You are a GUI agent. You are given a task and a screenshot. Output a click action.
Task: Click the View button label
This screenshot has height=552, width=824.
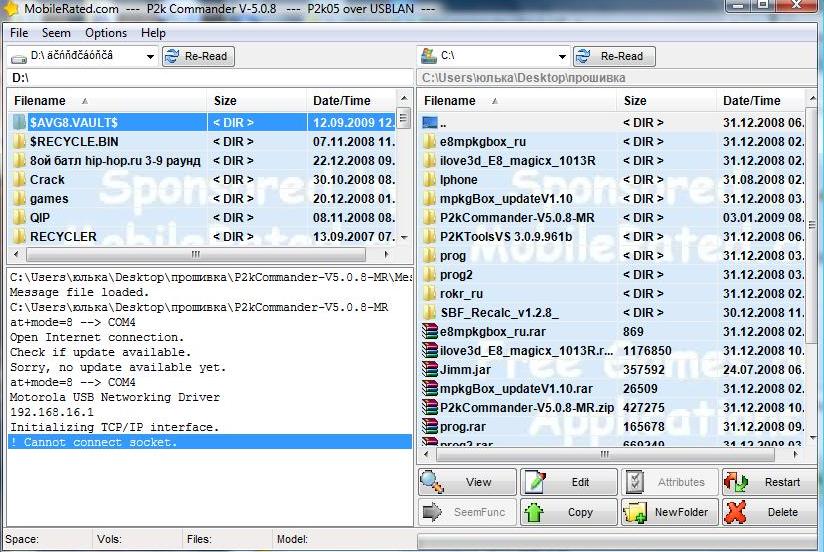click(478, 482)
